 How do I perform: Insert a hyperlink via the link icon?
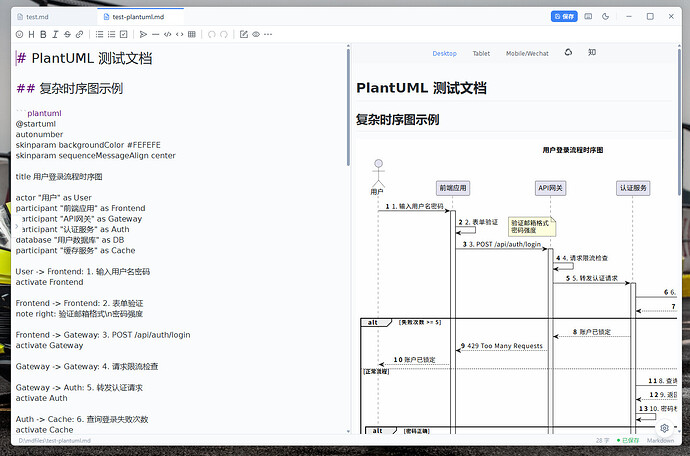point(80,34)
